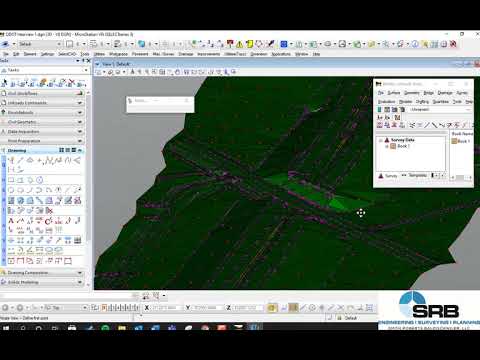480x360 pixels.
Task: Click the Y coordinate input field
Action: click(207, 308)
